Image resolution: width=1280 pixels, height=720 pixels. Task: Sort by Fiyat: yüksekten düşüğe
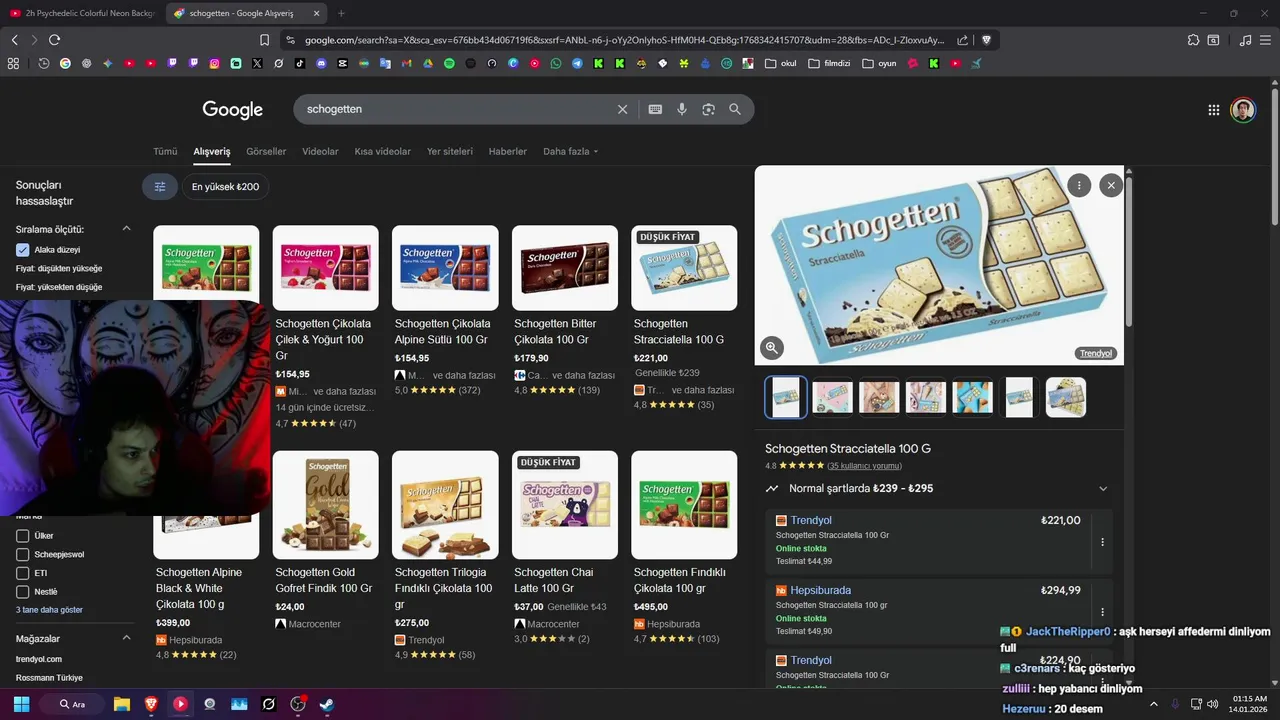pyautogui.click(x=59, y=287)
